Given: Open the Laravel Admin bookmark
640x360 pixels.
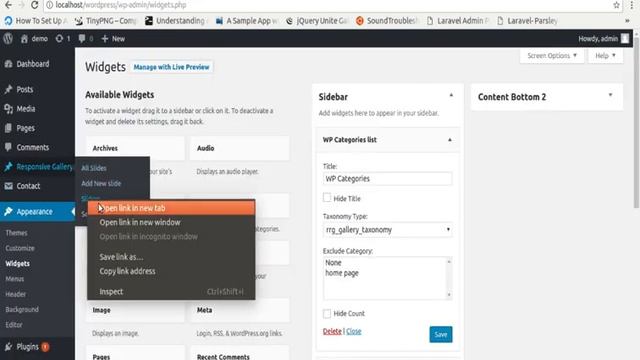Looking at the screenshot, I should click(x=457, y=21).
